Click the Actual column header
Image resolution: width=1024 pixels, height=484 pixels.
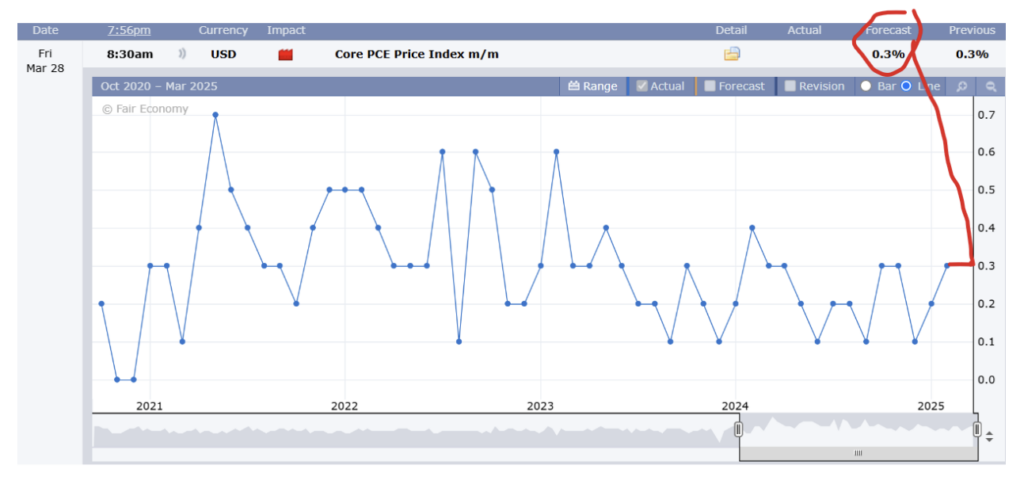(x=805, y=30)
